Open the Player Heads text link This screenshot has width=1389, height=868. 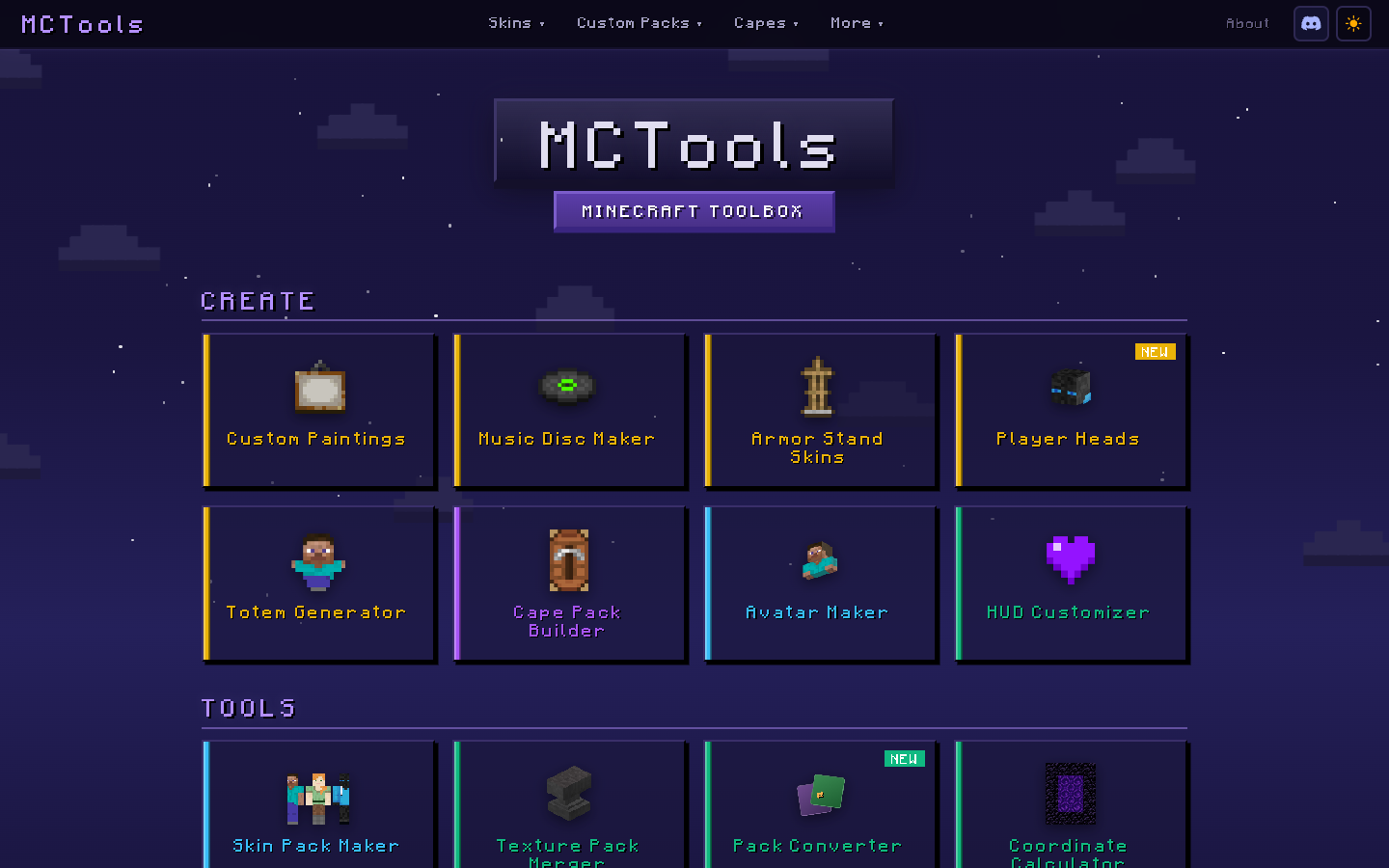tap(1068, 439)
